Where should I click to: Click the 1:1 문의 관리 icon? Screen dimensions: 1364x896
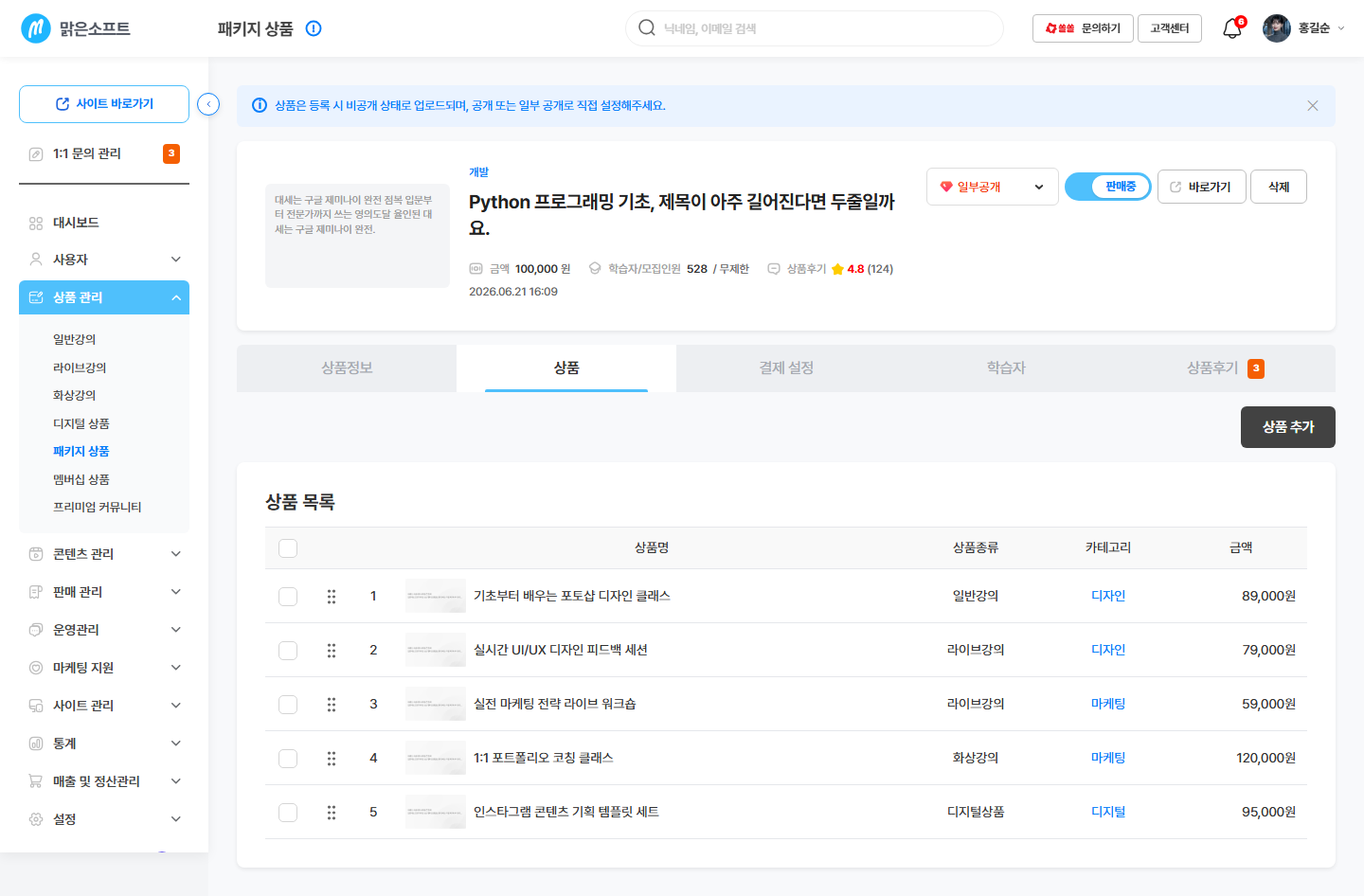[36, 153]
